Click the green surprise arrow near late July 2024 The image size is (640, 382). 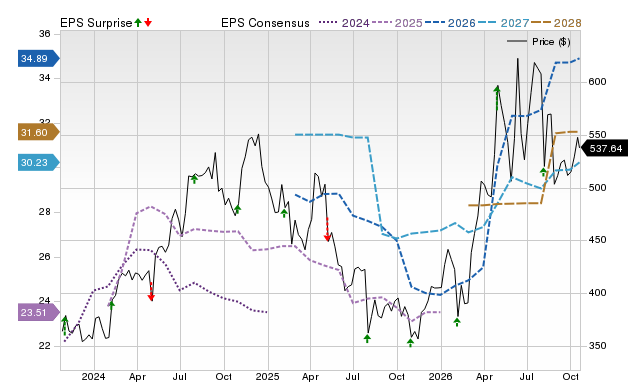click(x=194, y=179)
